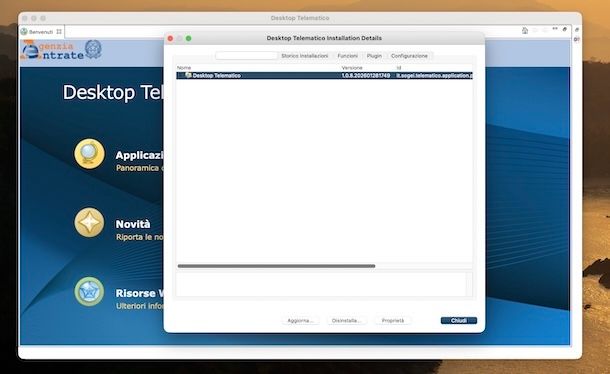Click the Novità link in the welcome page

[x=133, y=224]
